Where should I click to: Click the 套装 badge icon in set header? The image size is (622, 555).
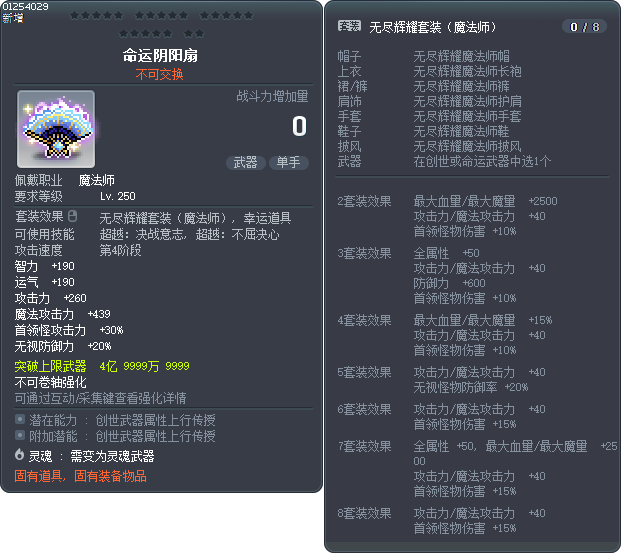(x=349, y=26)
